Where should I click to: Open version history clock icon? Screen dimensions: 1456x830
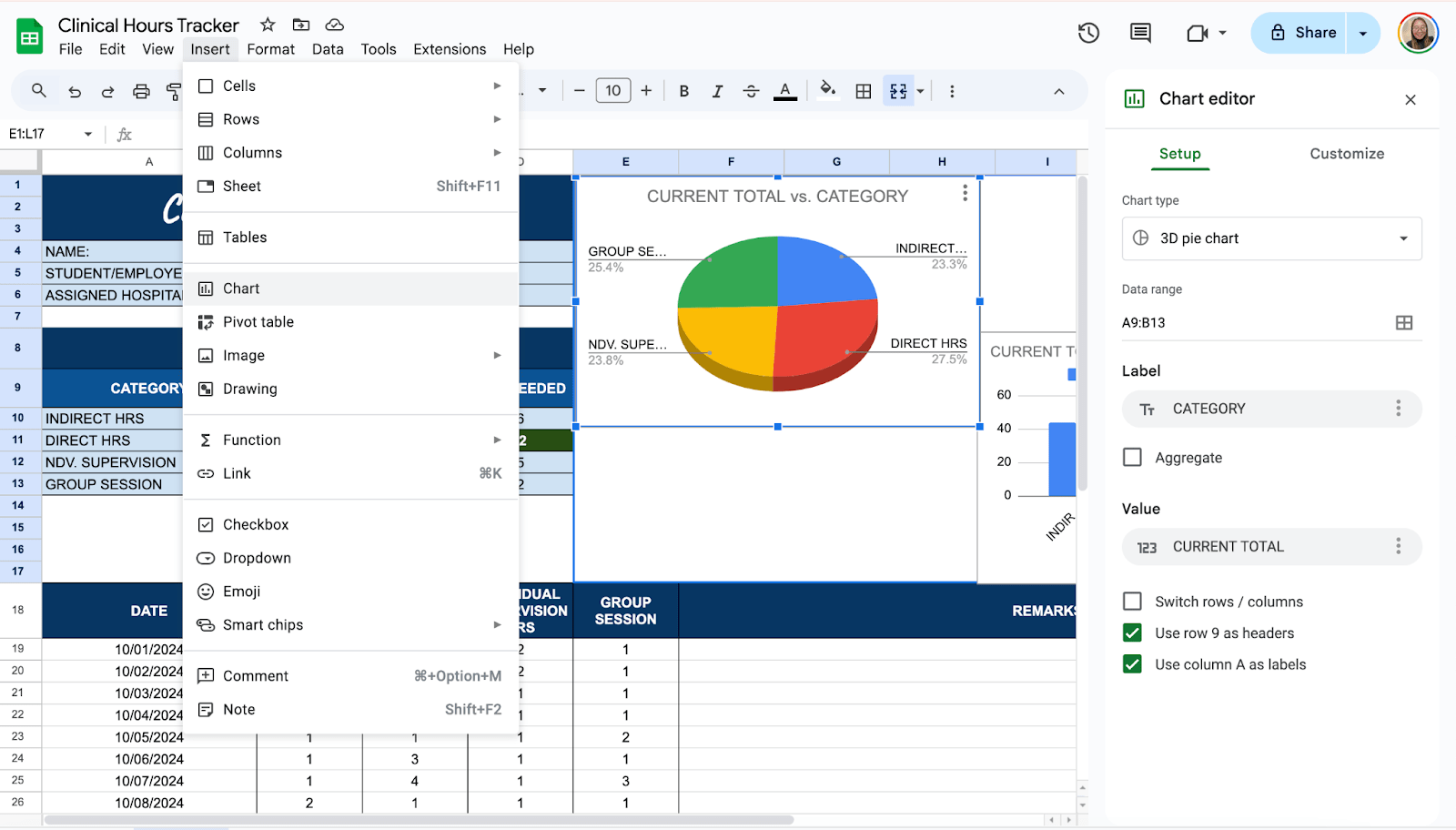(1088, 34)
